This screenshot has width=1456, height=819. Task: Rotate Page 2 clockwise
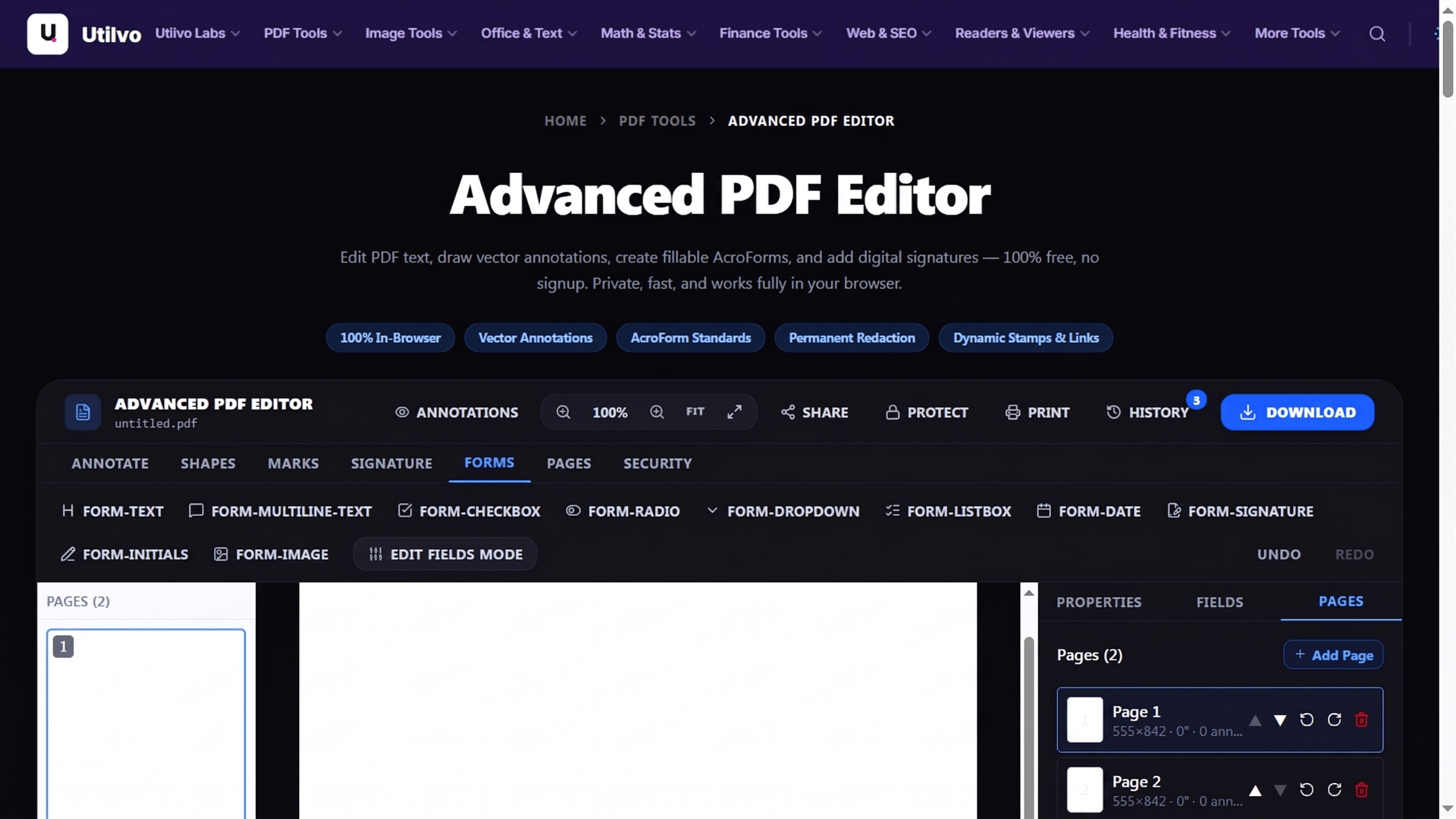click(1334, 790)
